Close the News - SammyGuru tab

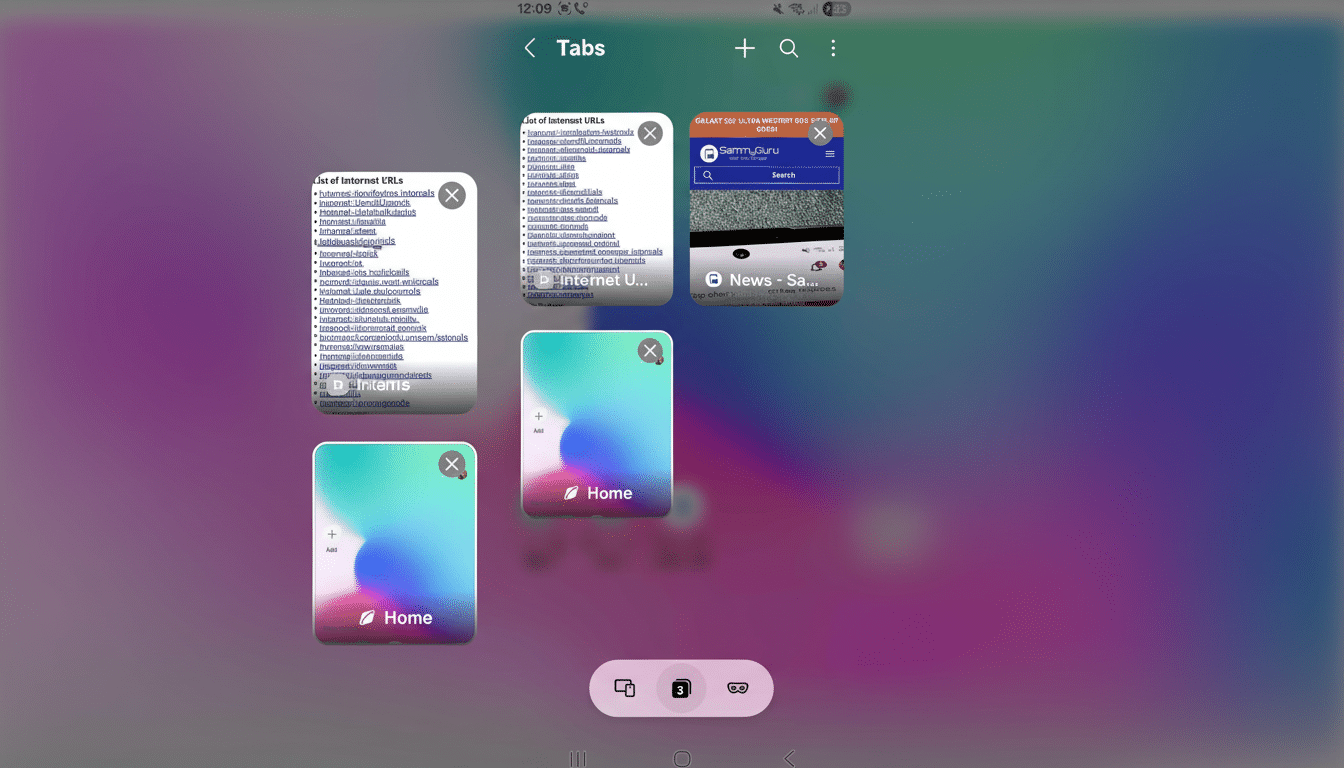(820, 133)
